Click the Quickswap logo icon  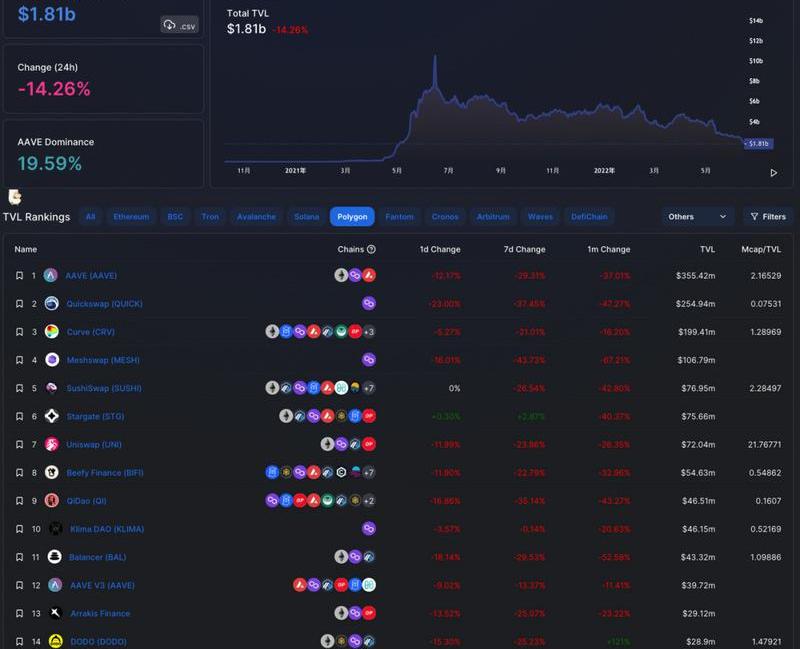click(x=51, y=303)
